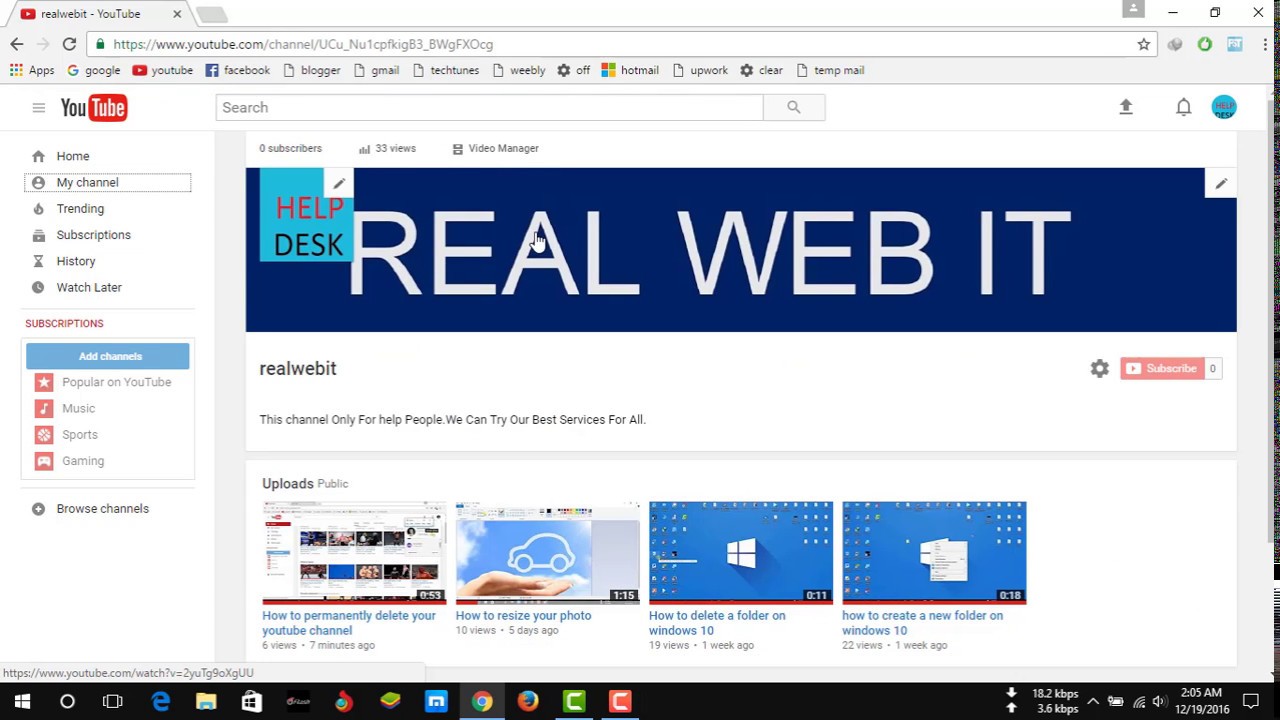Open the Action Center notification icon

pos(1251,702)
